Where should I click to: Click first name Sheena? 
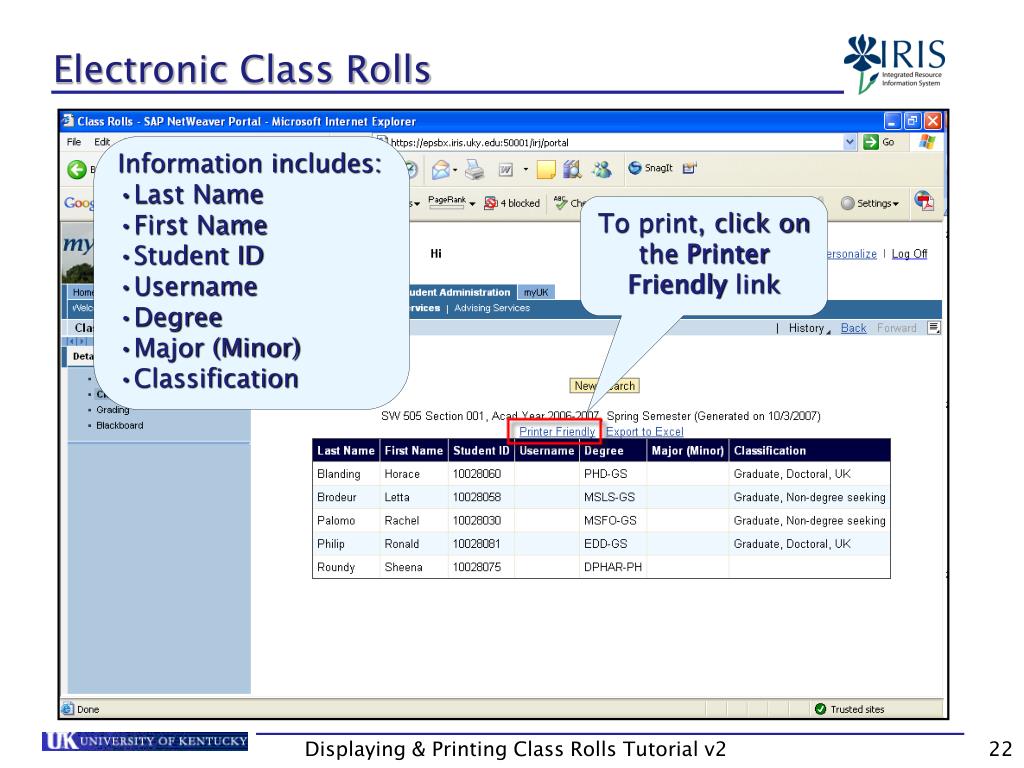403,568
